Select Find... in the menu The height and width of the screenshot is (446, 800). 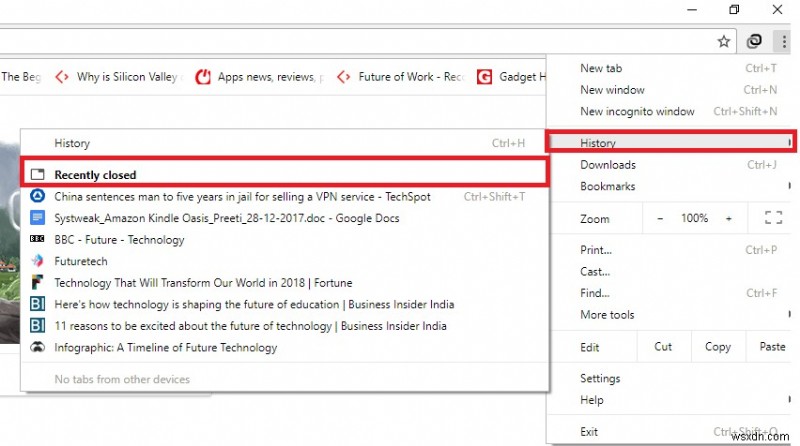[x=670, y=293]
